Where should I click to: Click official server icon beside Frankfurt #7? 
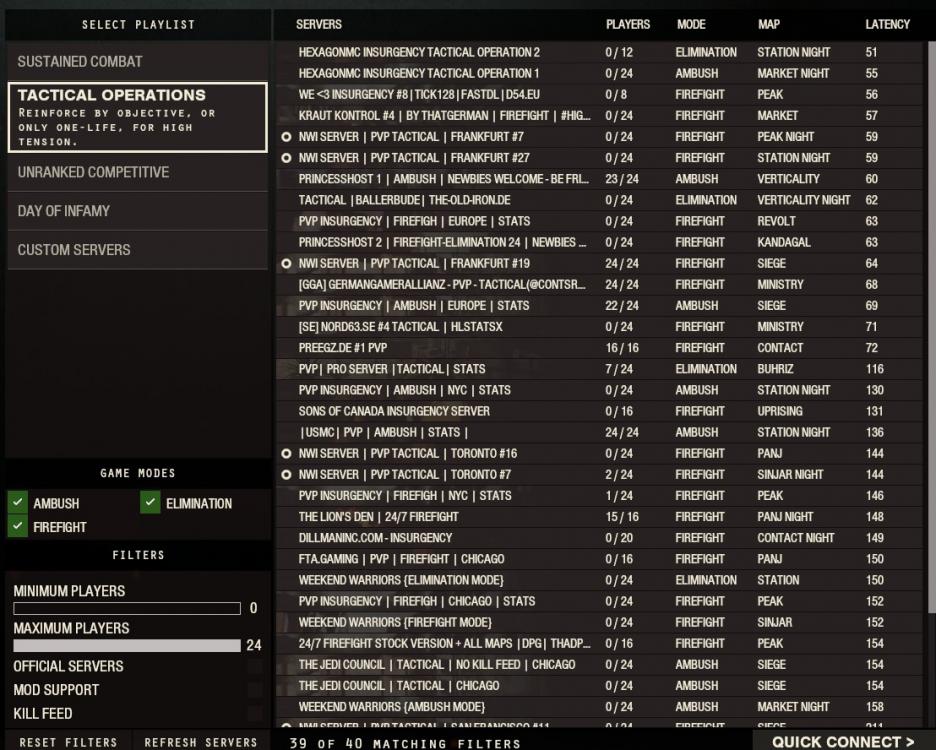[x=287, y=137]
